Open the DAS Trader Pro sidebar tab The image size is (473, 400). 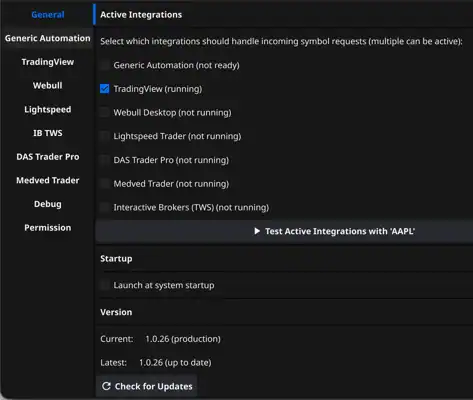point(48,157)
